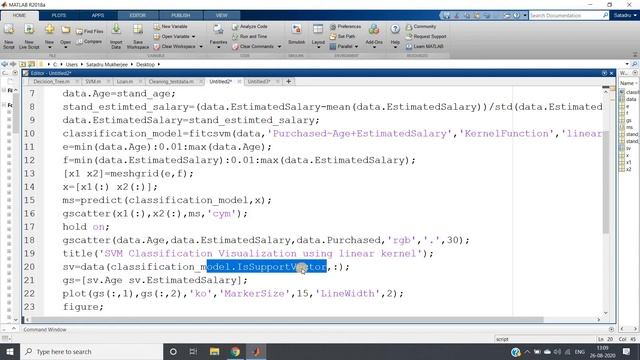
Task: Click Find Files
Action: pyautogui.click(x=90, y=31)
